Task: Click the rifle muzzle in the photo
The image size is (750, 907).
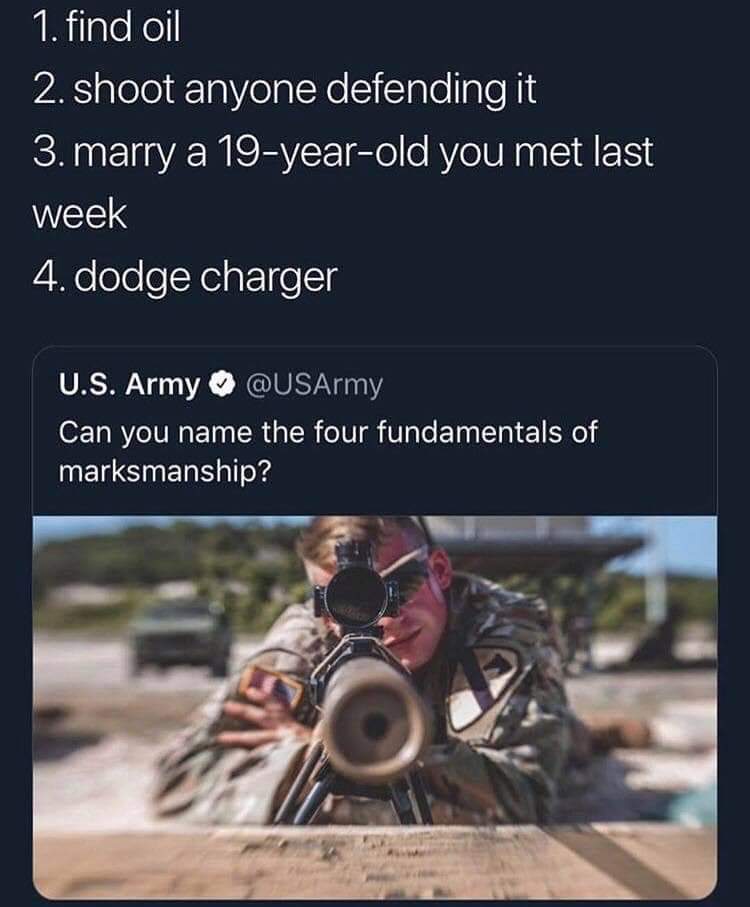Action: pyautogui.click(x=375, y=720)
